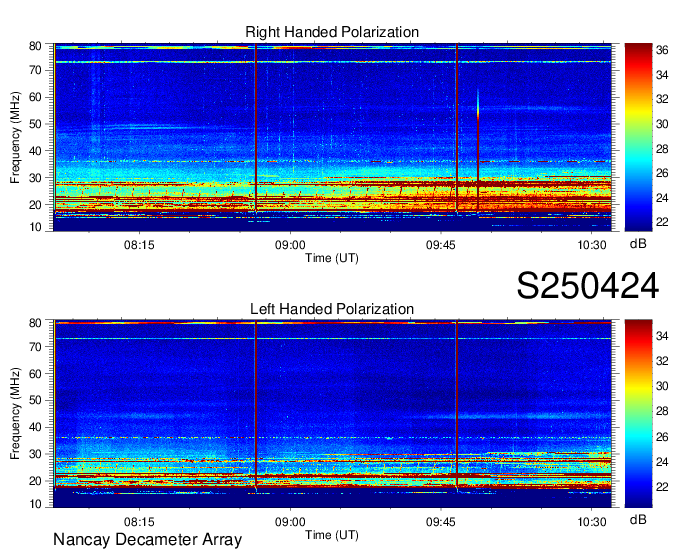Click the dB unit under Right Handed colorbar
Viewport: 680px width, 552px height.
(x=638, y=244)
